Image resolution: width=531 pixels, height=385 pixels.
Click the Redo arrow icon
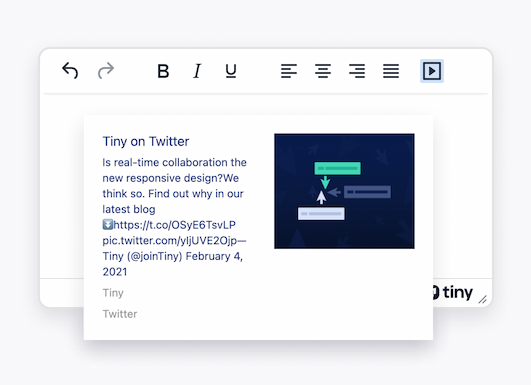pyautogui.click(x=106, y=71)
